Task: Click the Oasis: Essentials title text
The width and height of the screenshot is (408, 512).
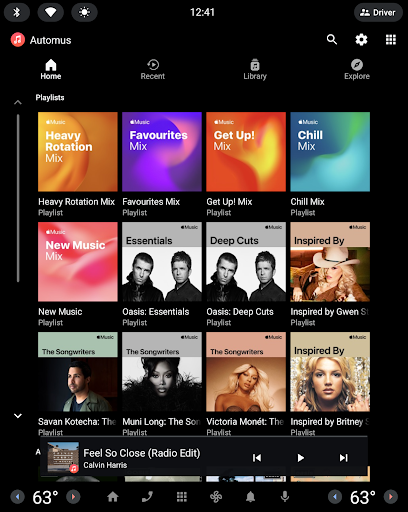Action: (x=156, y=312)
